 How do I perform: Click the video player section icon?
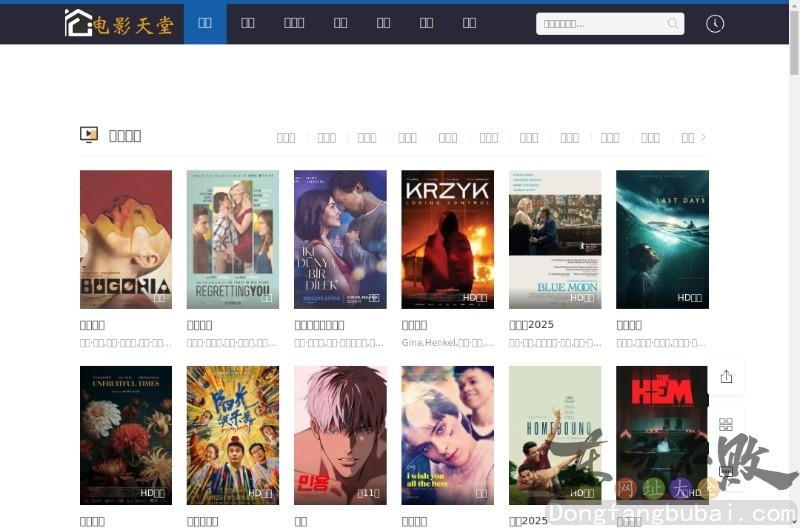pos(89,135)
